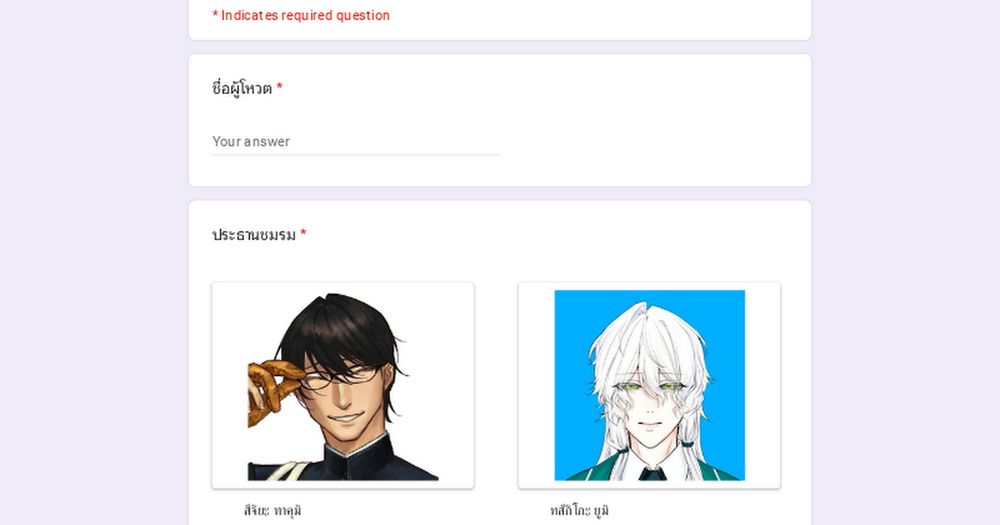Click the ประธานชมรม question heading

coord(254,235)
